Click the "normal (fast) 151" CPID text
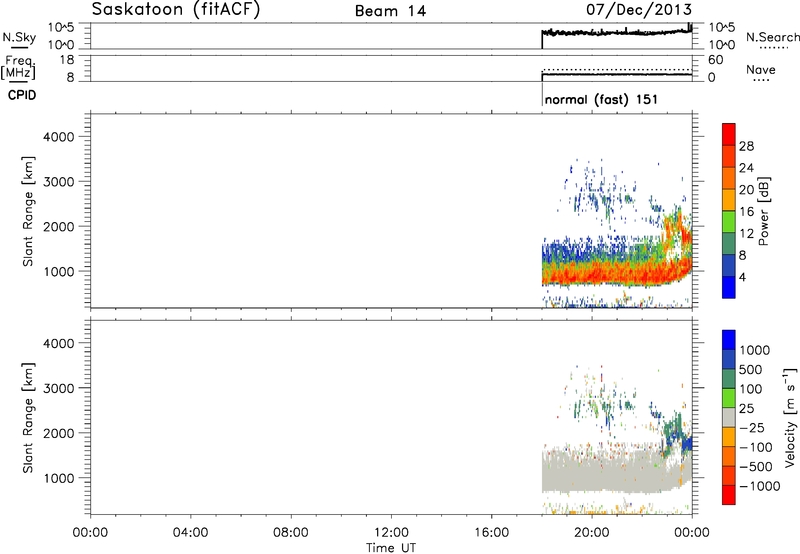800x554 pixels. [601, 99]
